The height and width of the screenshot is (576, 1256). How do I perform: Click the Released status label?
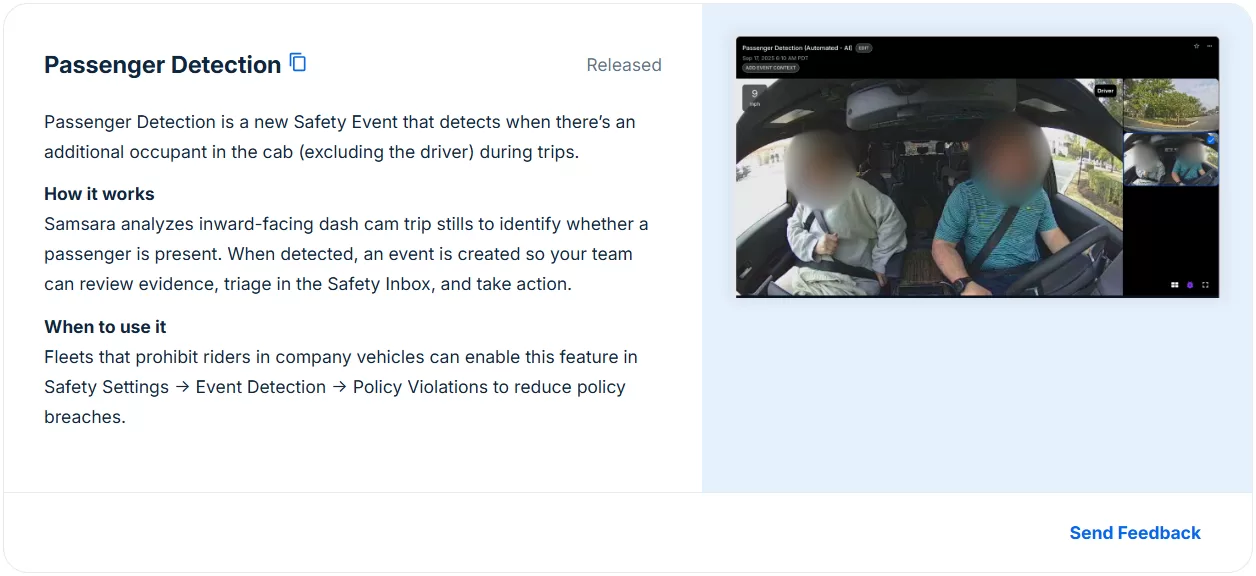(x=624, y=65)
